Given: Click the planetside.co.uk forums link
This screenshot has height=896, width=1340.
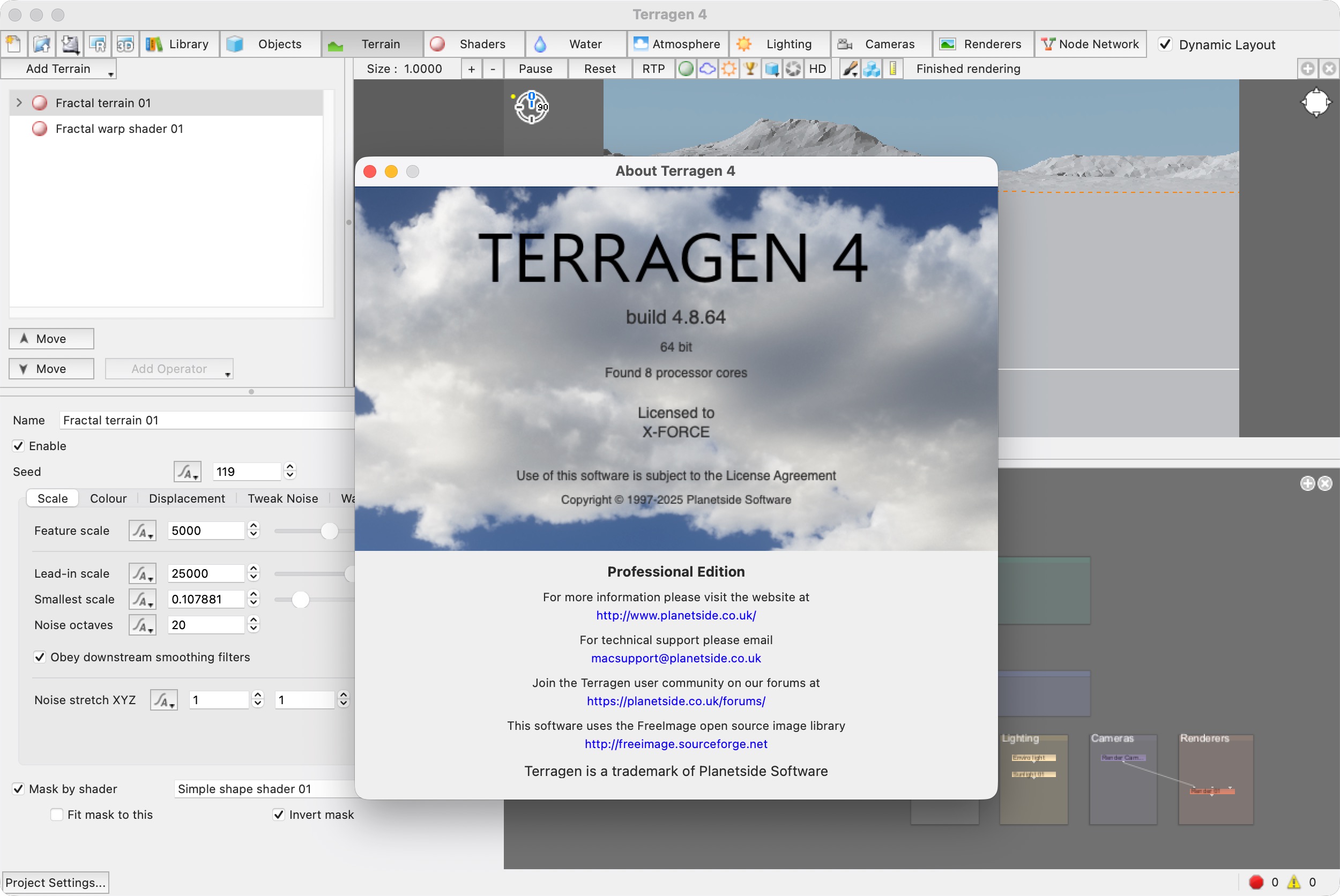Looking at the screenshot, I should [x=675, y=700].
